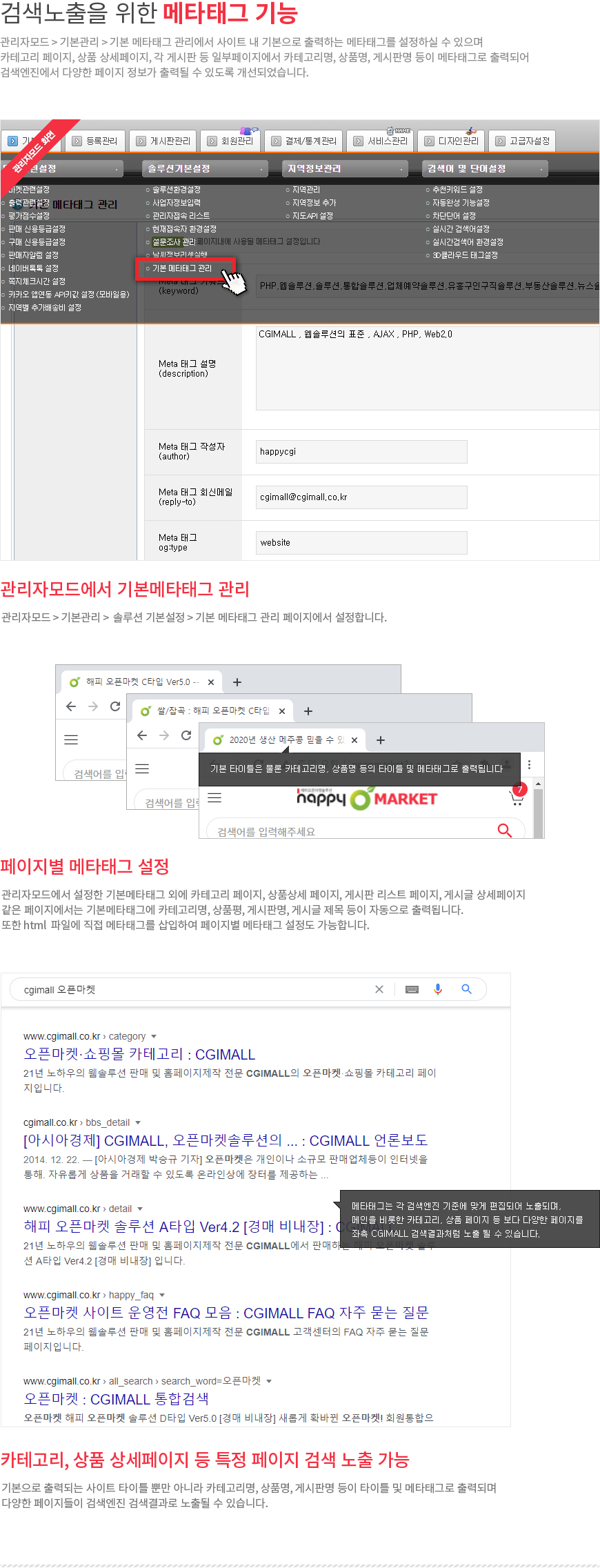Viewport: 600px width, 1568px height.
Task: Open 오픈마켓 : CGIMALL 통합검색 result
Action: pyautogui.click(x=117, y=1399)
